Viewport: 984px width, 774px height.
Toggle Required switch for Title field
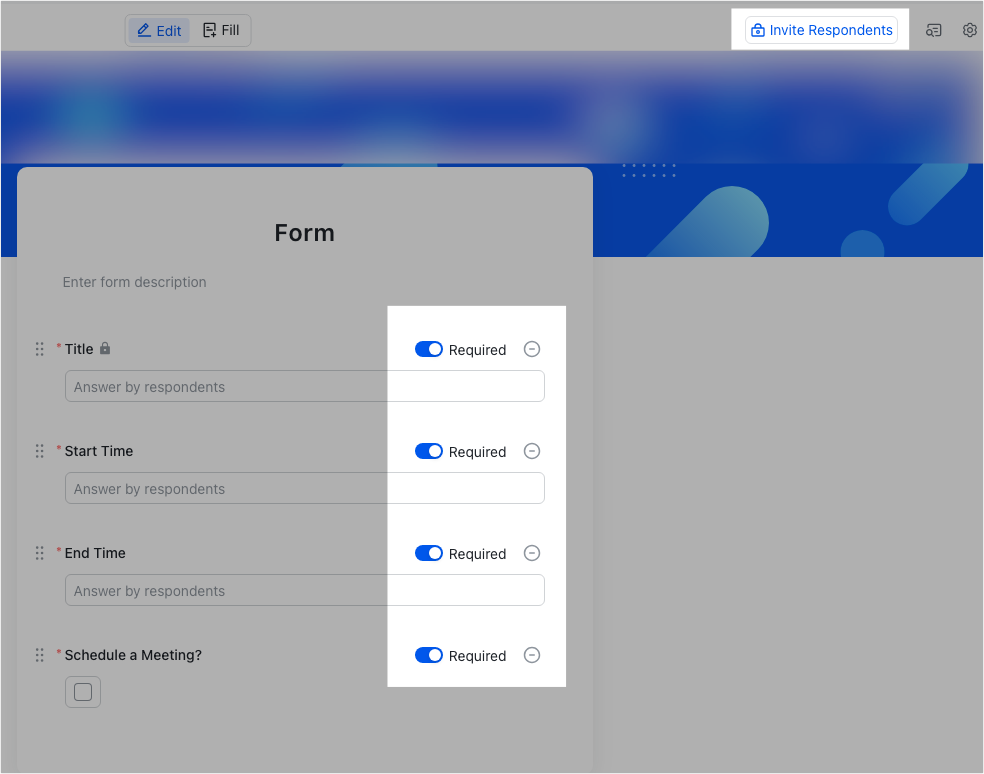pyautogui.click(x=429, y=349)
